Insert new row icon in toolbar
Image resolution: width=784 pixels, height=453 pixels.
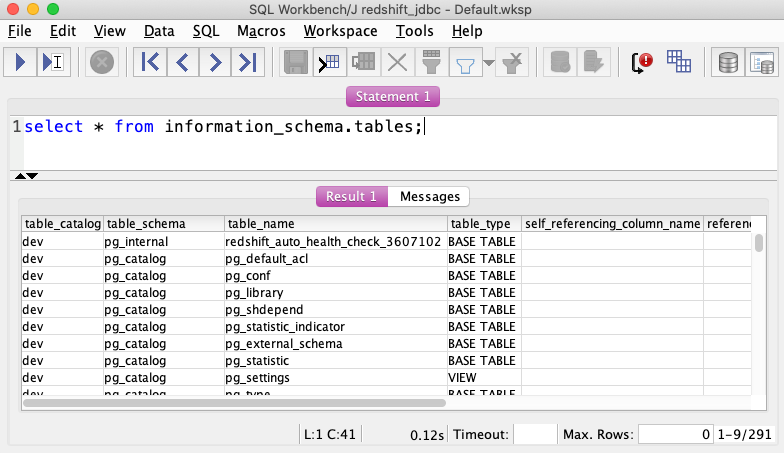pyautogui.click(x=330, y=62)
